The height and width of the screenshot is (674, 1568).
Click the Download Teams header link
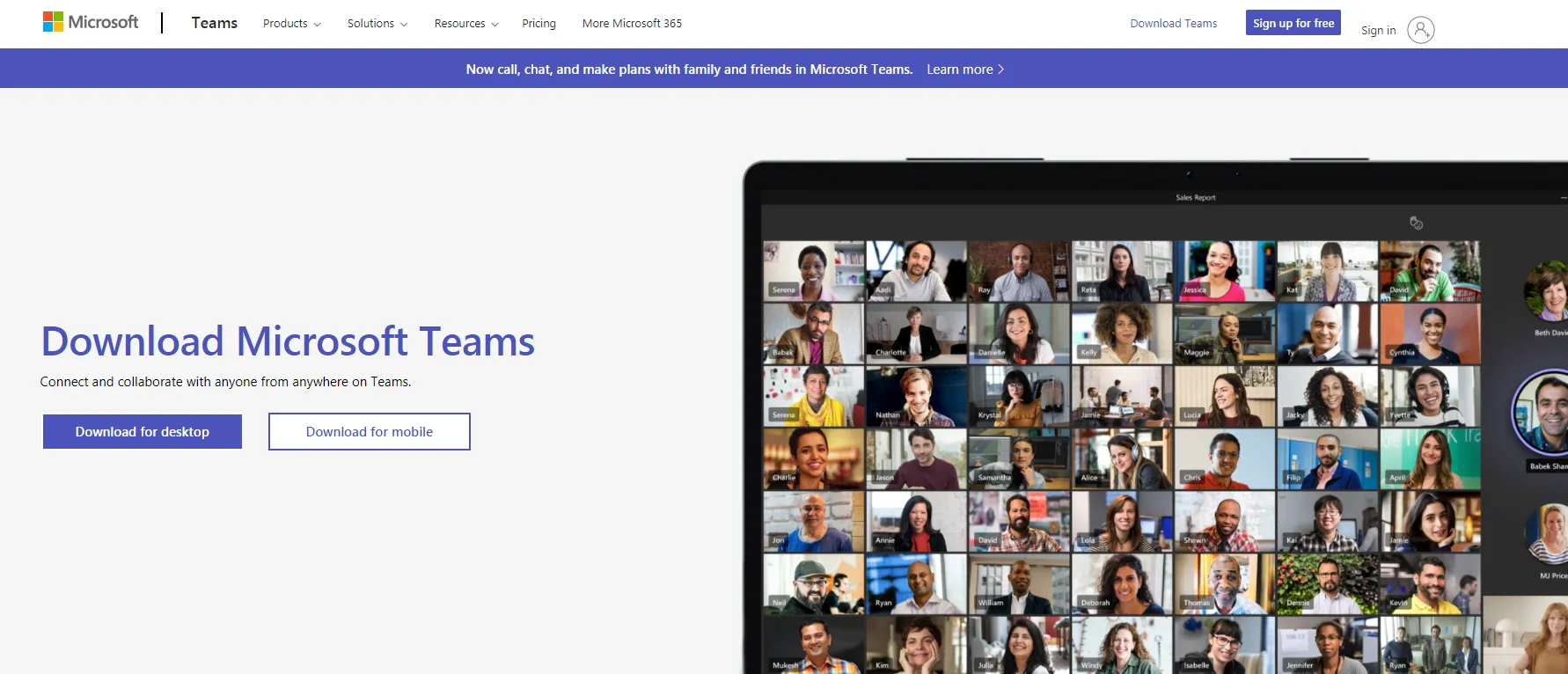pyautogui.click(x=1174, y=24)
